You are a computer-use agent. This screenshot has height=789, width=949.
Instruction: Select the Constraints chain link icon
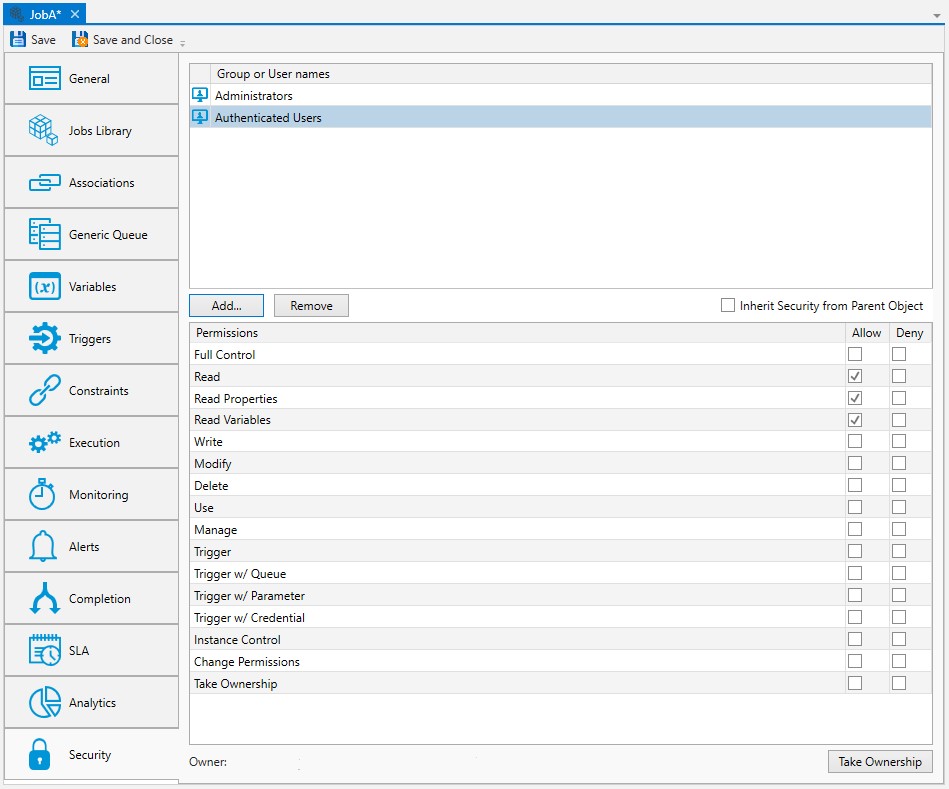pos(44,390)
